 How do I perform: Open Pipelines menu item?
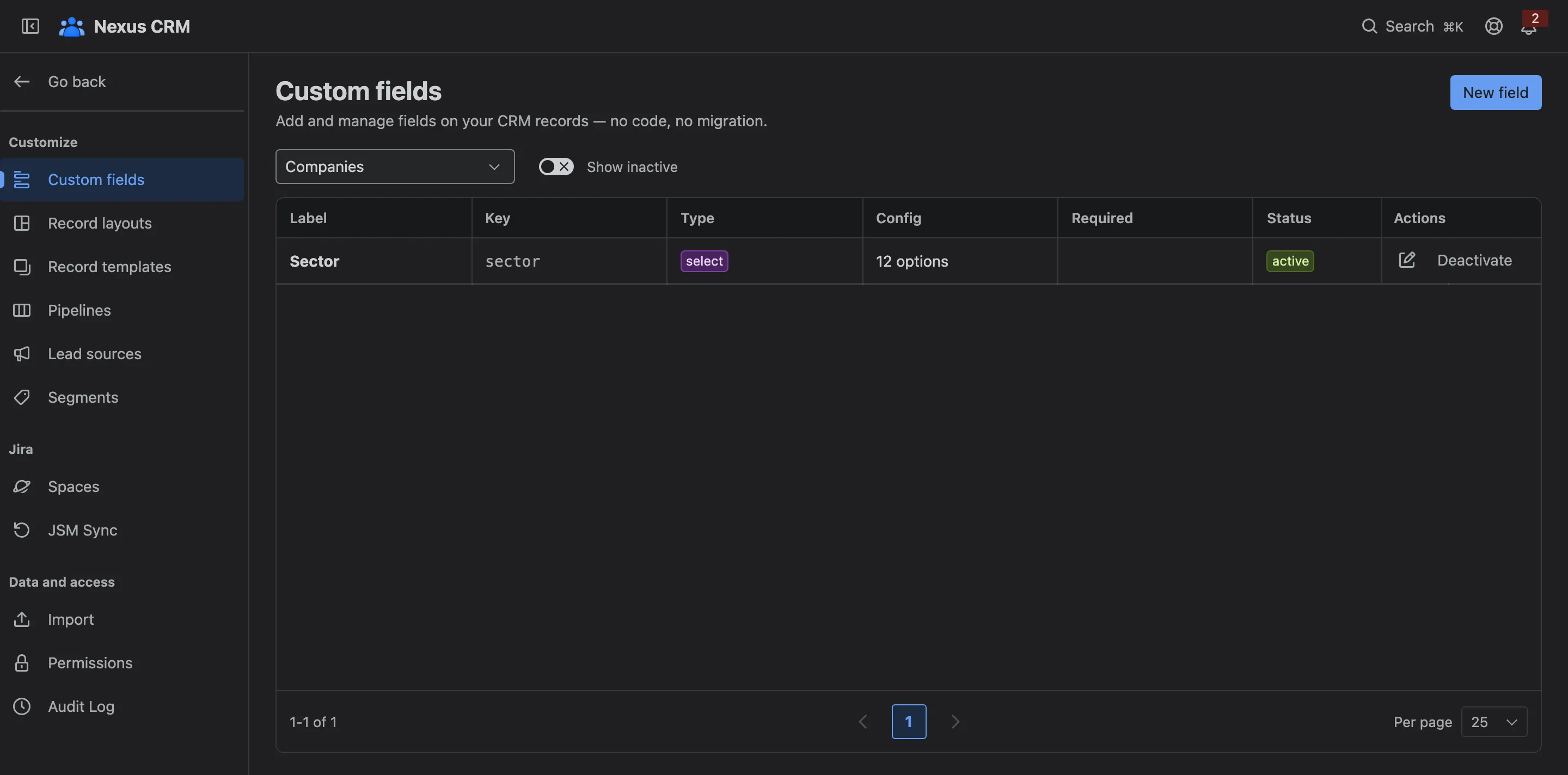[x=122, y=310]
